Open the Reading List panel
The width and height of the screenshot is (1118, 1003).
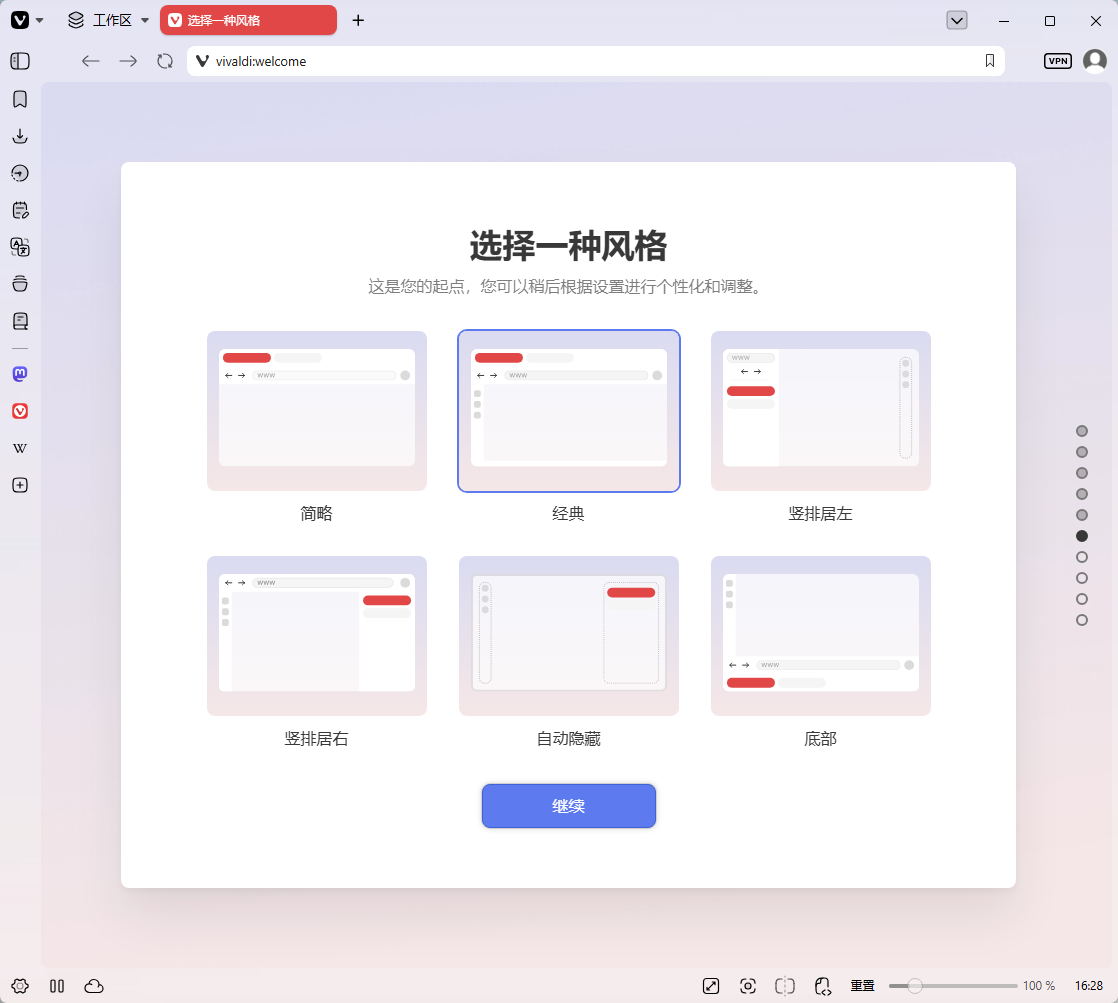(20, 322)
